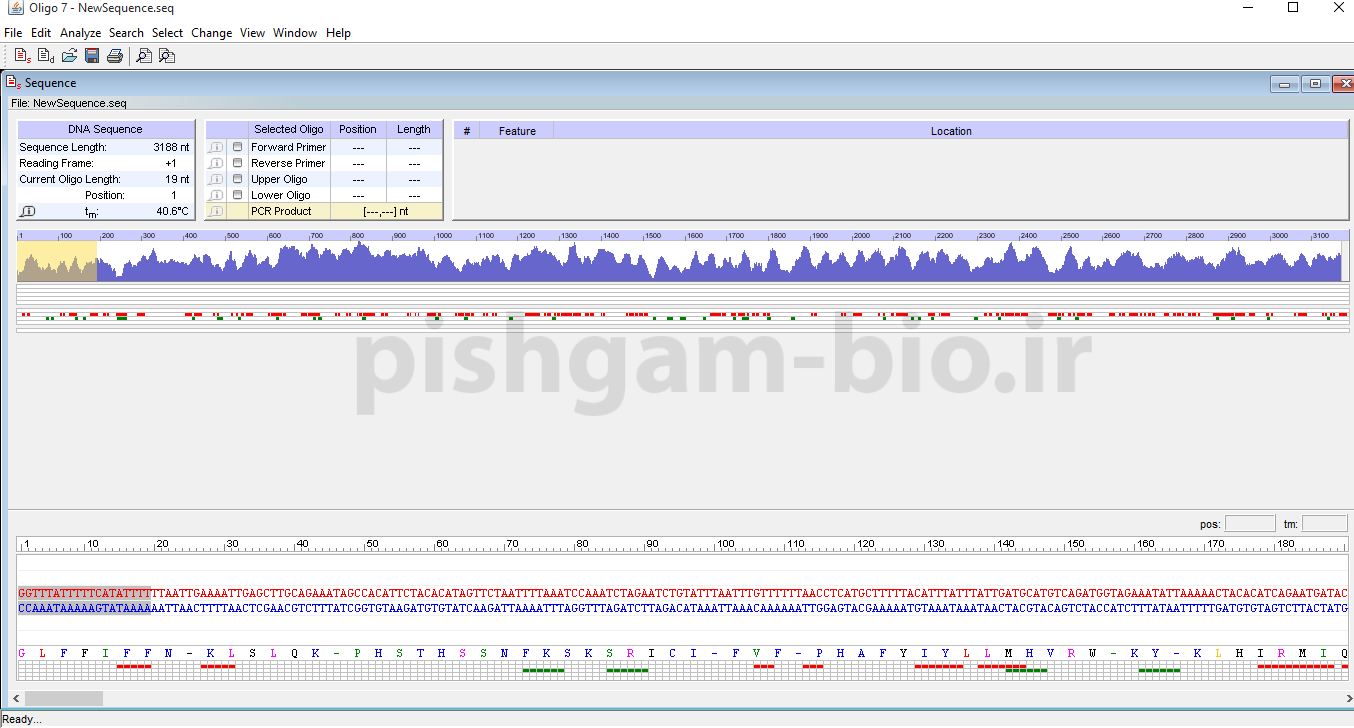Click the first magnifier search icon
Viewport: 1354px width, 728px height.
click(x=144, y=56)
